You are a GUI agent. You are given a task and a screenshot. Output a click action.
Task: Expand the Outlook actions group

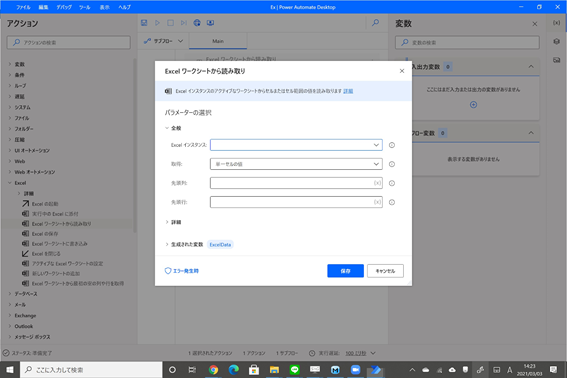coord(10,326)
